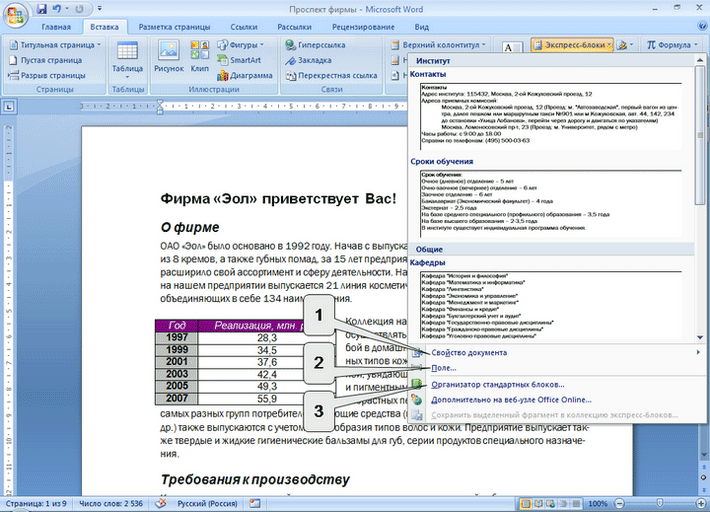Expand the Титульная страница dropdown arrow
The width and height of the screenshot is (710, 512).
[99, 45]
